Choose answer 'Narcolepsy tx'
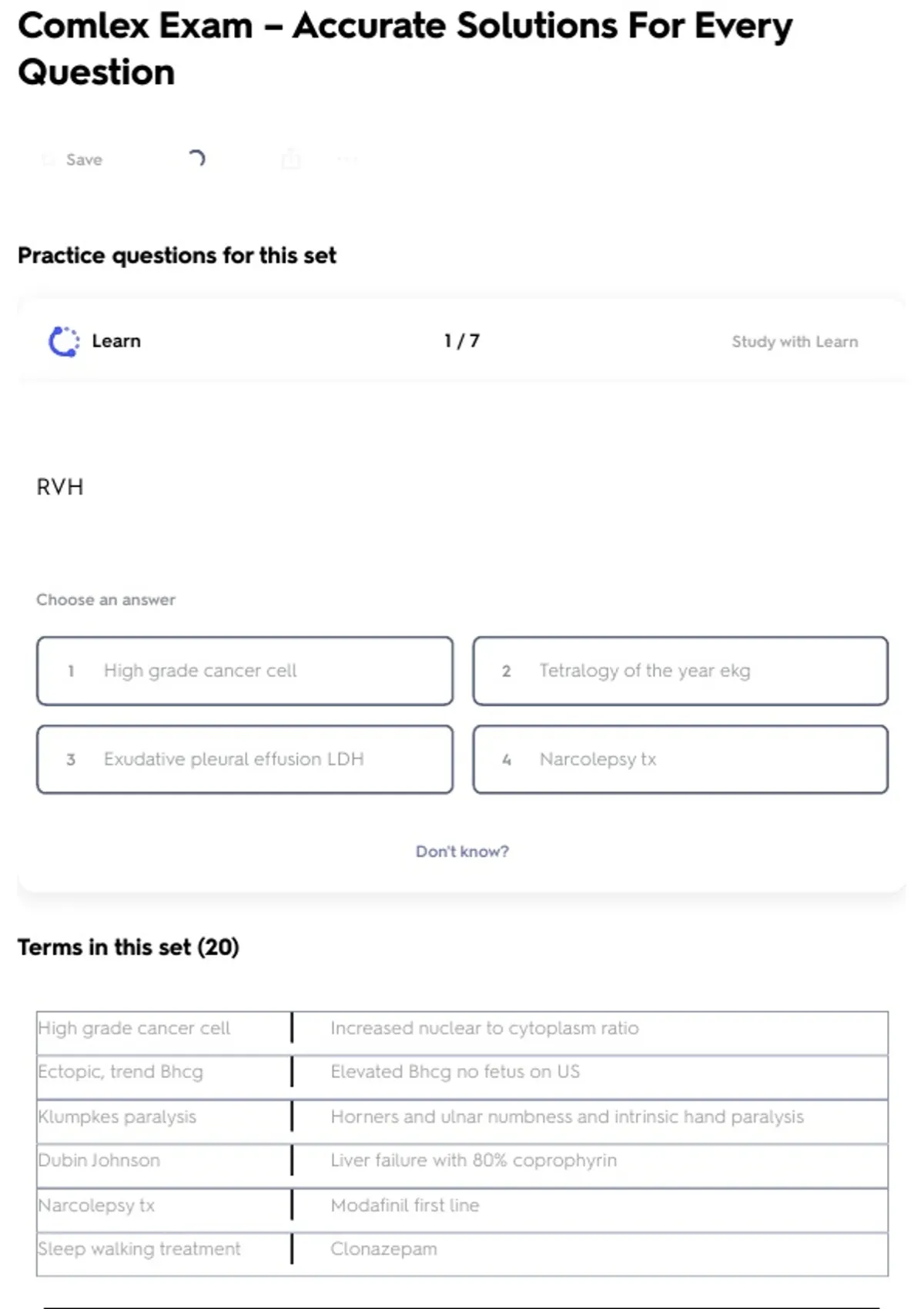 [680, 759]
